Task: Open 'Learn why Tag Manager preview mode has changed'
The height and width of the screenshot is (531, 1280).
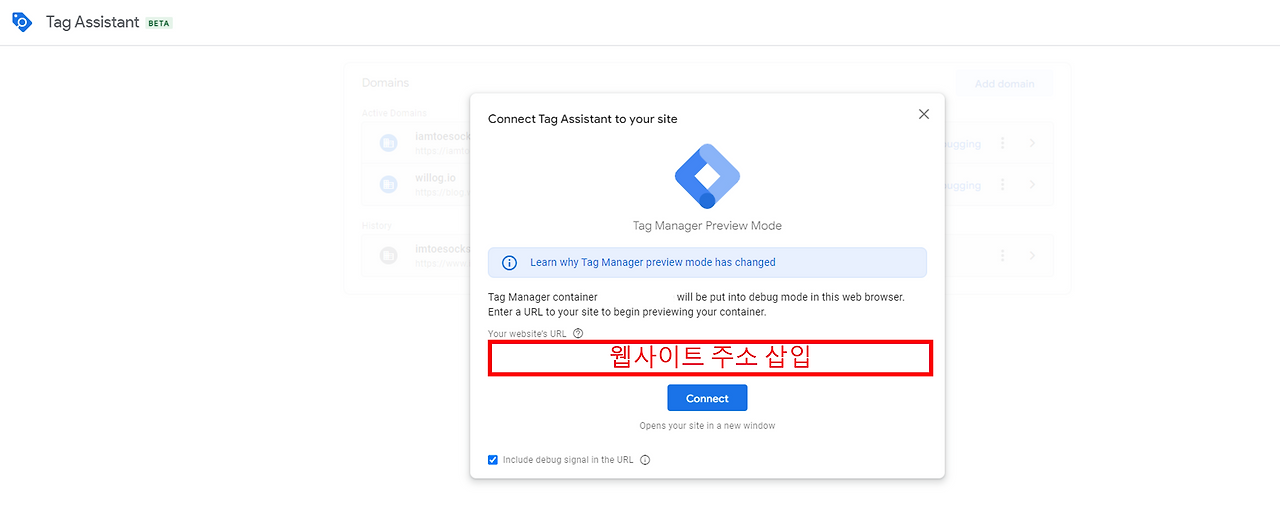Action: 653,263
